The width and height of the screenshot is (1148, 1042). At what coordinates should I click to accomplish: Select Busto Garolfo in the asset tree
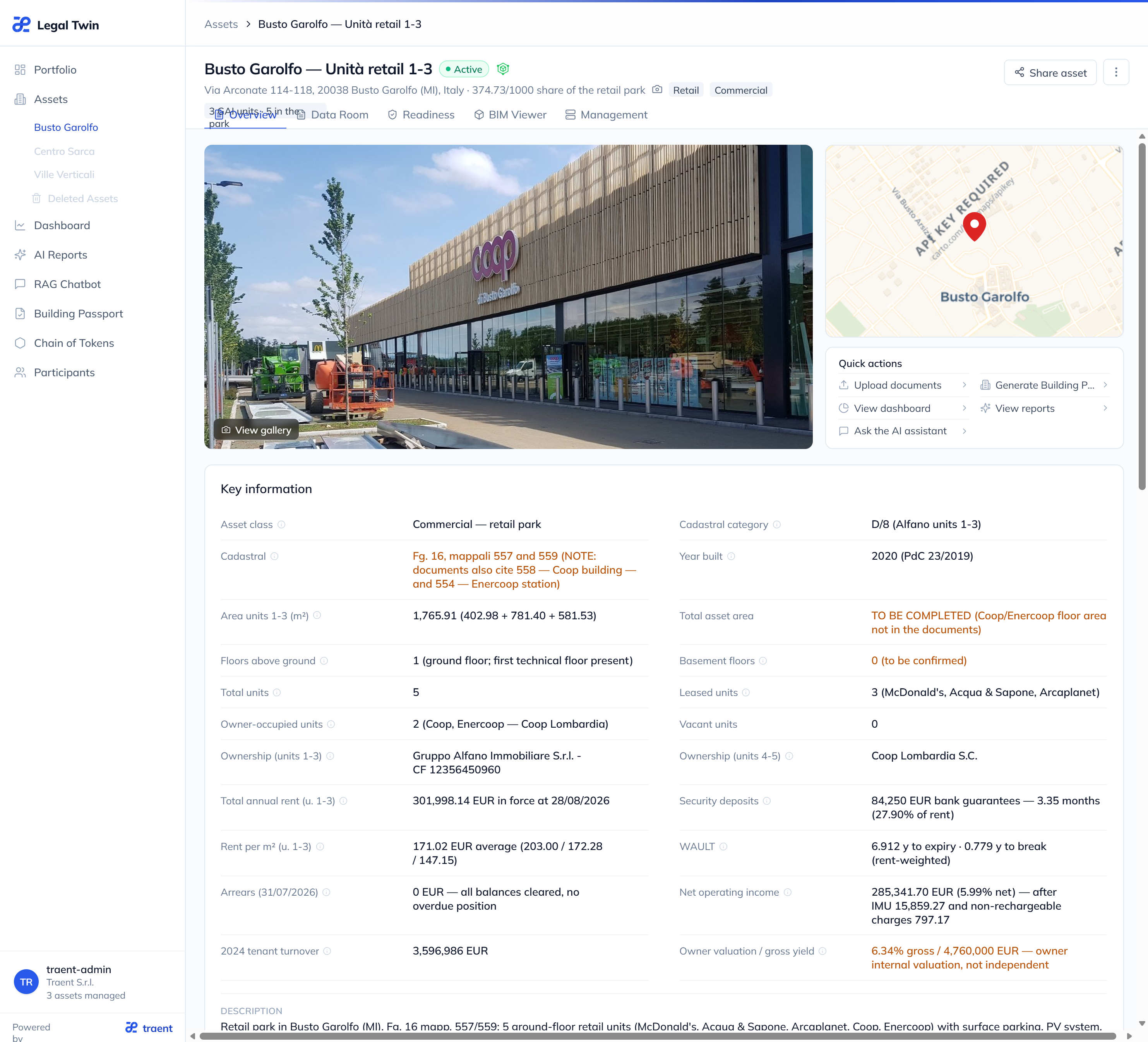66,127
